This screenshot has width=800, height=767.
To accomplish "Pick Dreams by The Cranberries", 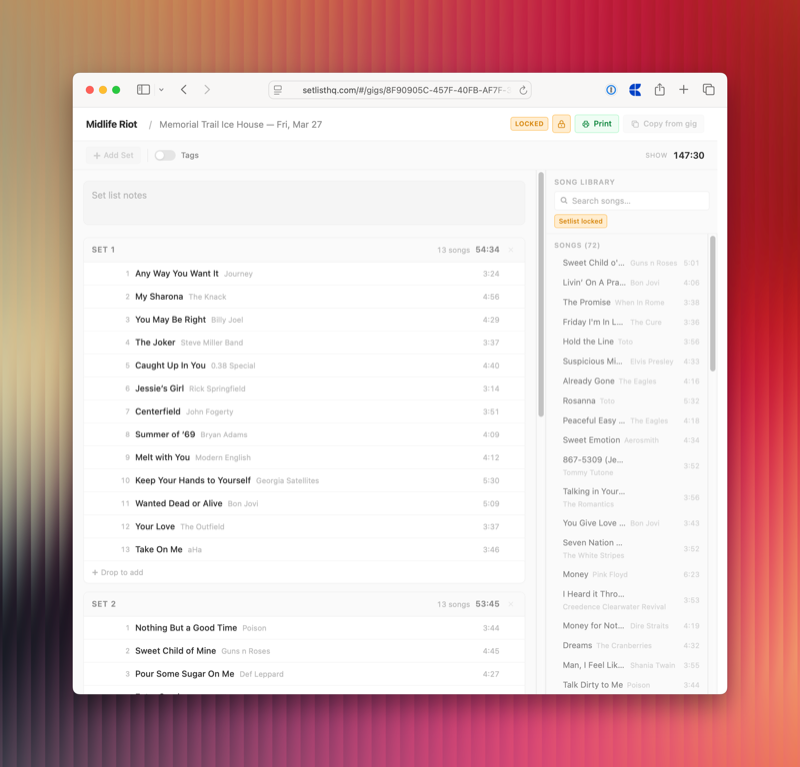I will coord(631,645).
